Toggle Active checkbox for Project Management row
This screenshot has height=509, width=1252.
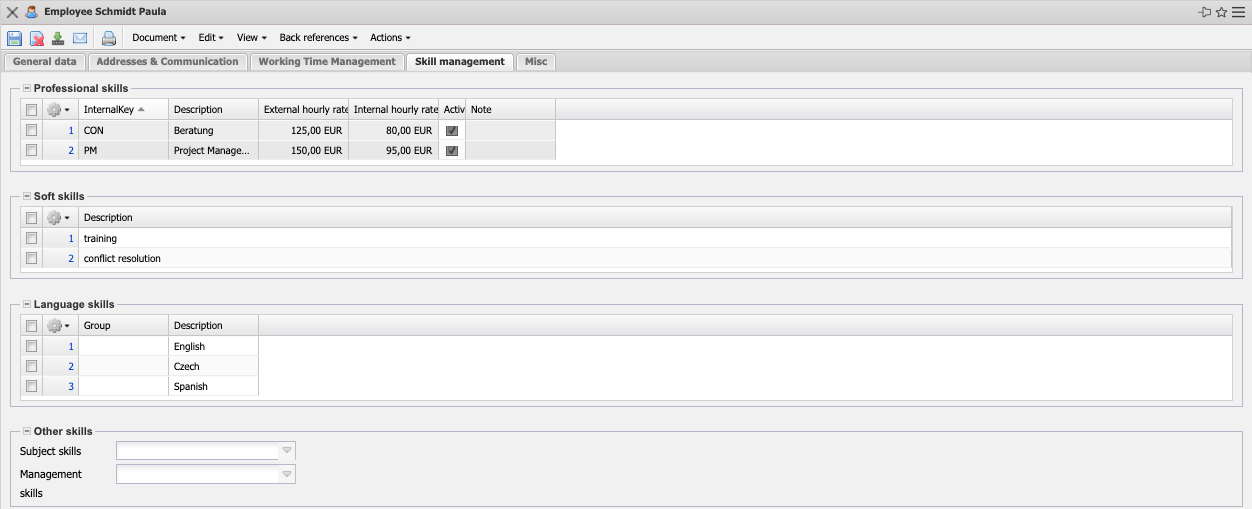452,150
